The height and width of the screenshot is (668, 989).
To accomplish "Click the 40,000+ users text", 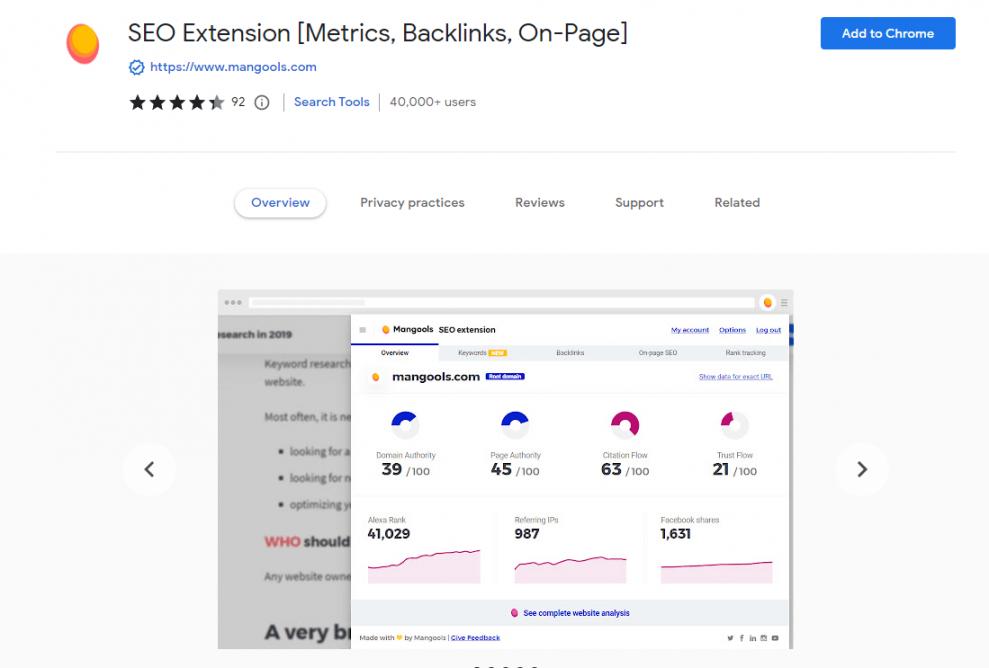I will (433, 102).
